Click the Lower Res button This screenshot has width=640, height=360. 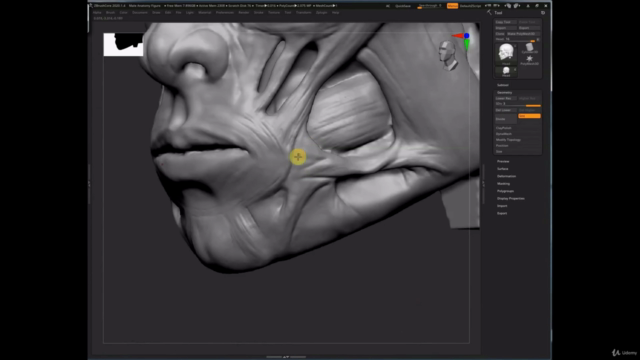[x=506, y=98]
